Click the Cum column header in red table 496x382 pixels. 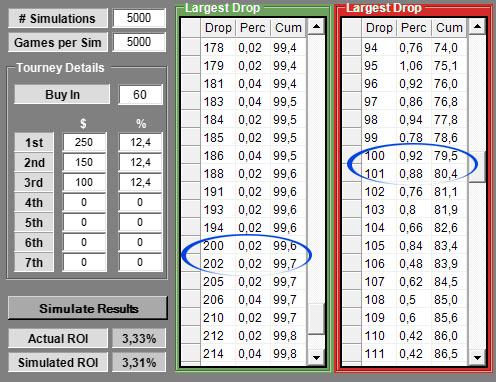449,28
